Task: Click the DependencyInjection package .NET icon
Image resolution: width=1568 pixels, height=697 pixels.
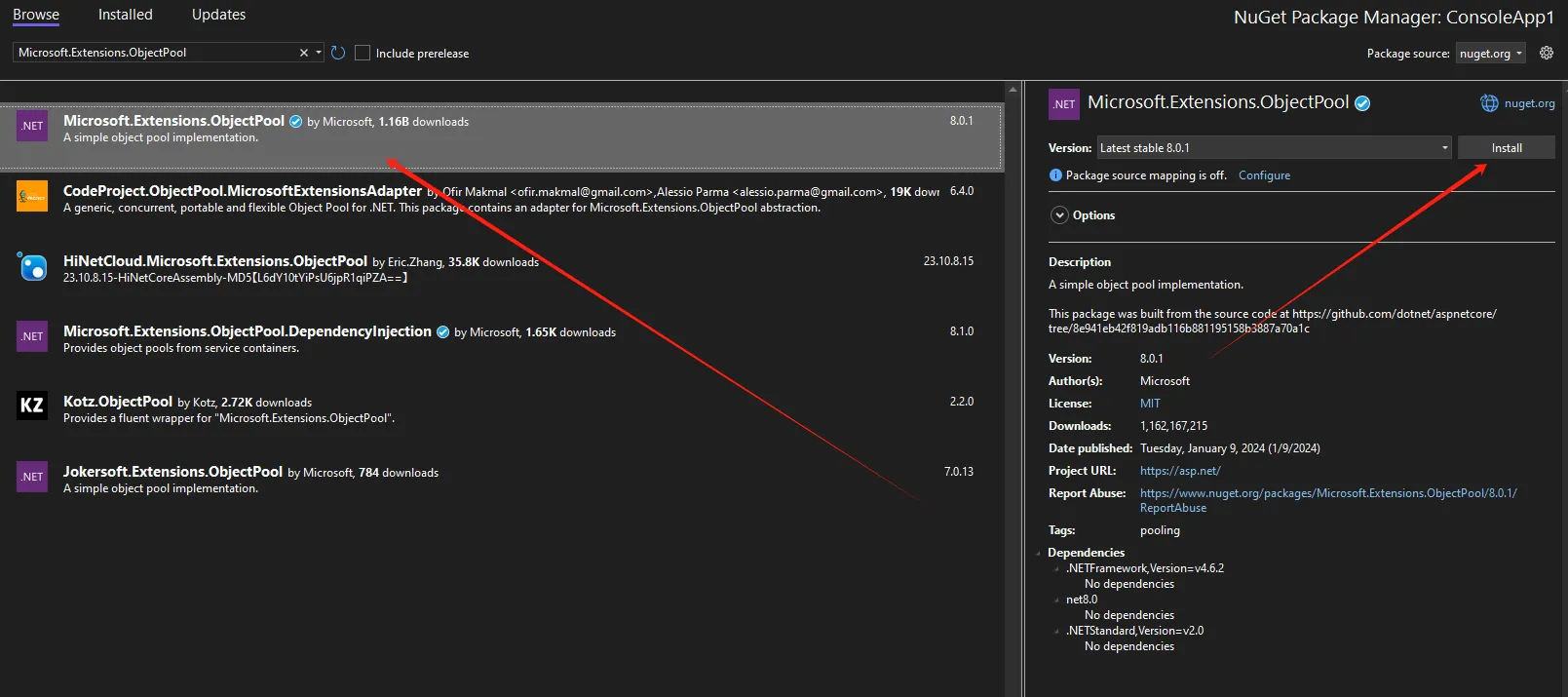Action: click(x=32, y=336)
